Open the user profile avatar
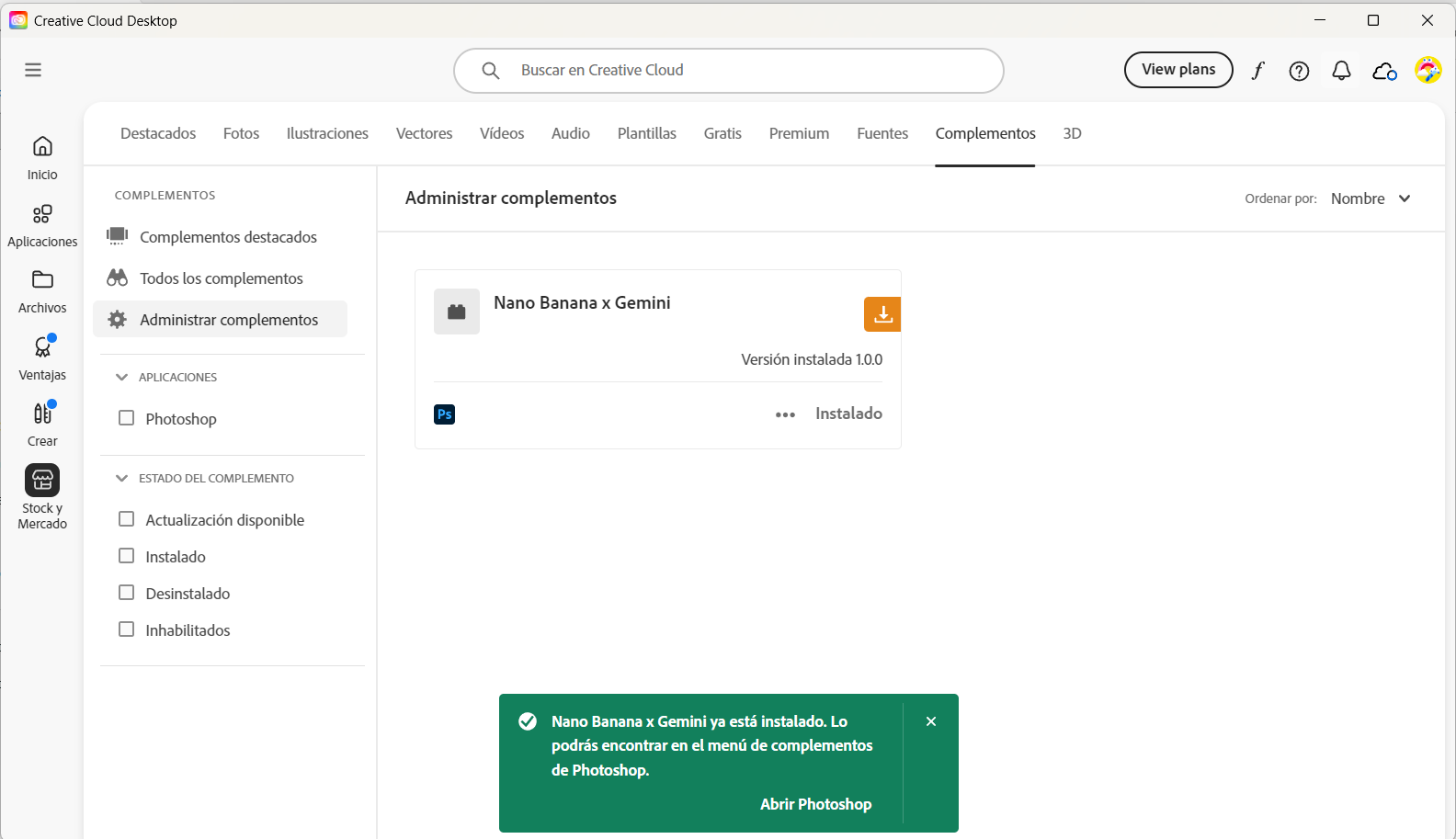The height and width of the screenshot is (839, 1456). [x=1428, y=70]
